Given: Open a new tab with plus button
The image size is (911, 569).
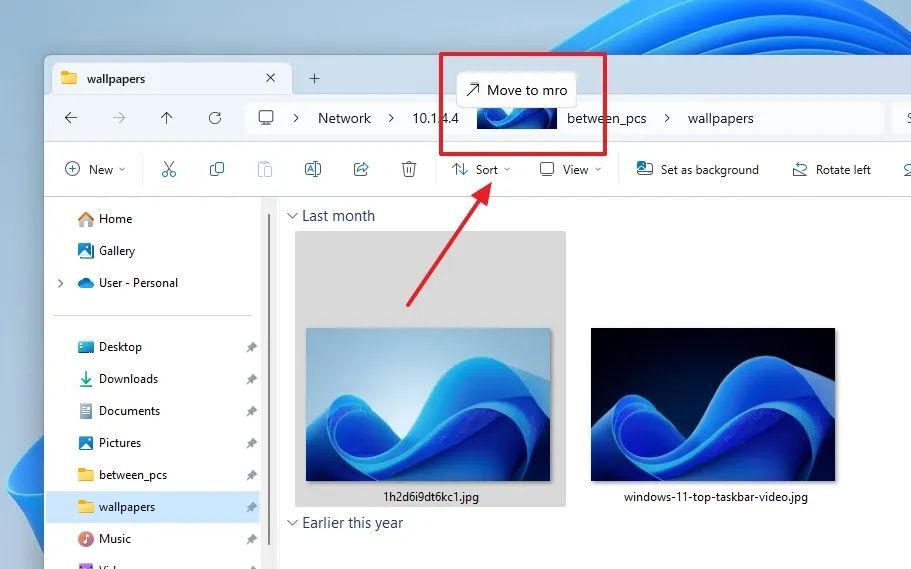Looking at the screenshot, I should tap(314, 78).
